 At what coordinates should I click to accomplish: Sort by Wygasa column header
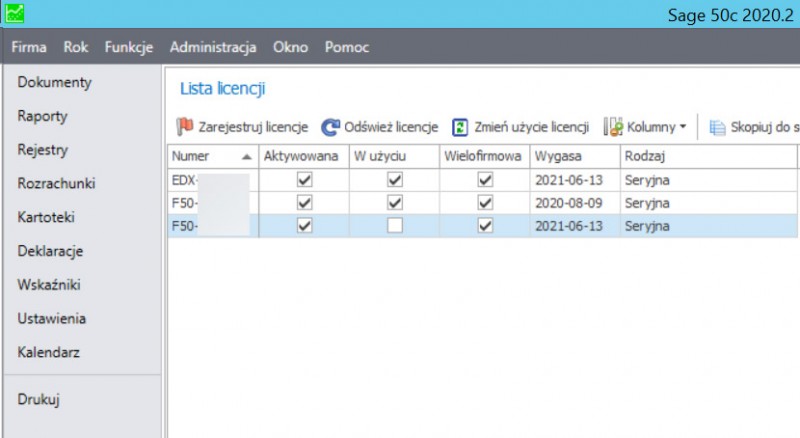pyautogui.click(x=575, y=156)
